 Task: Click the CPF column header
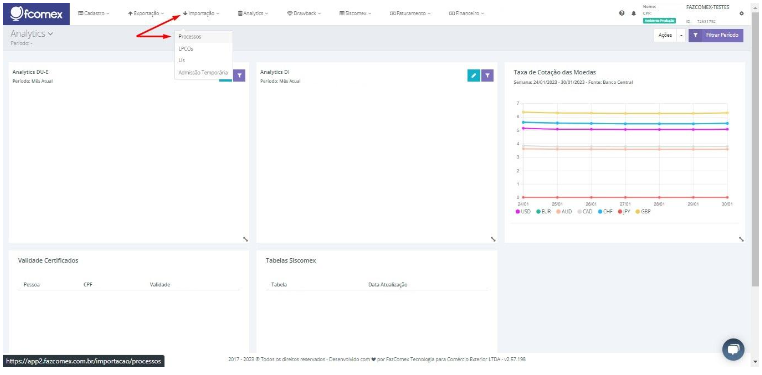(x=88, y=285)
